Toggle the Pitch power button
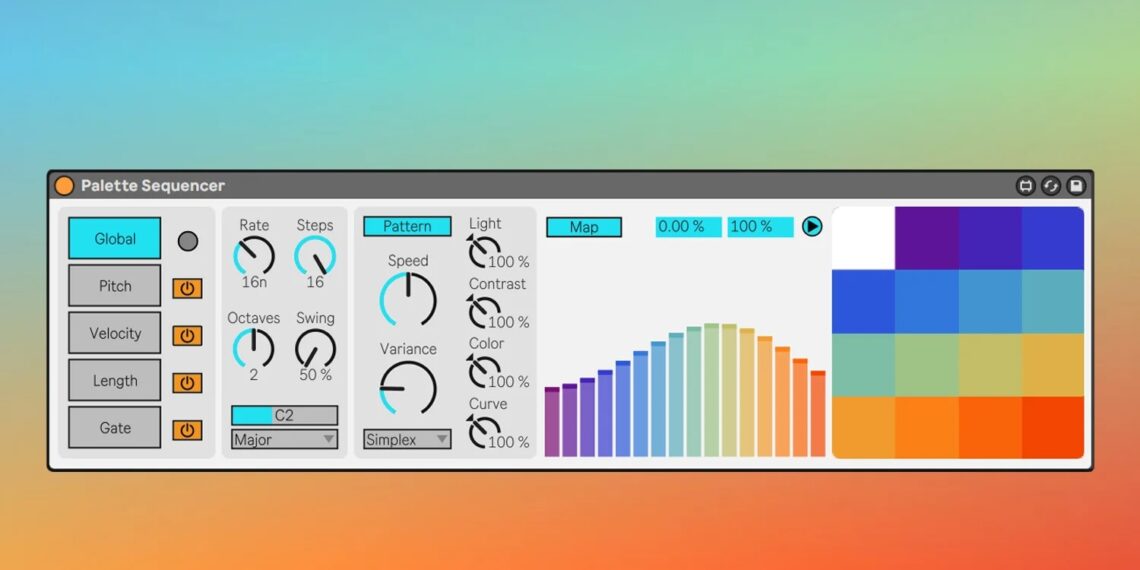 coord(187,288)
